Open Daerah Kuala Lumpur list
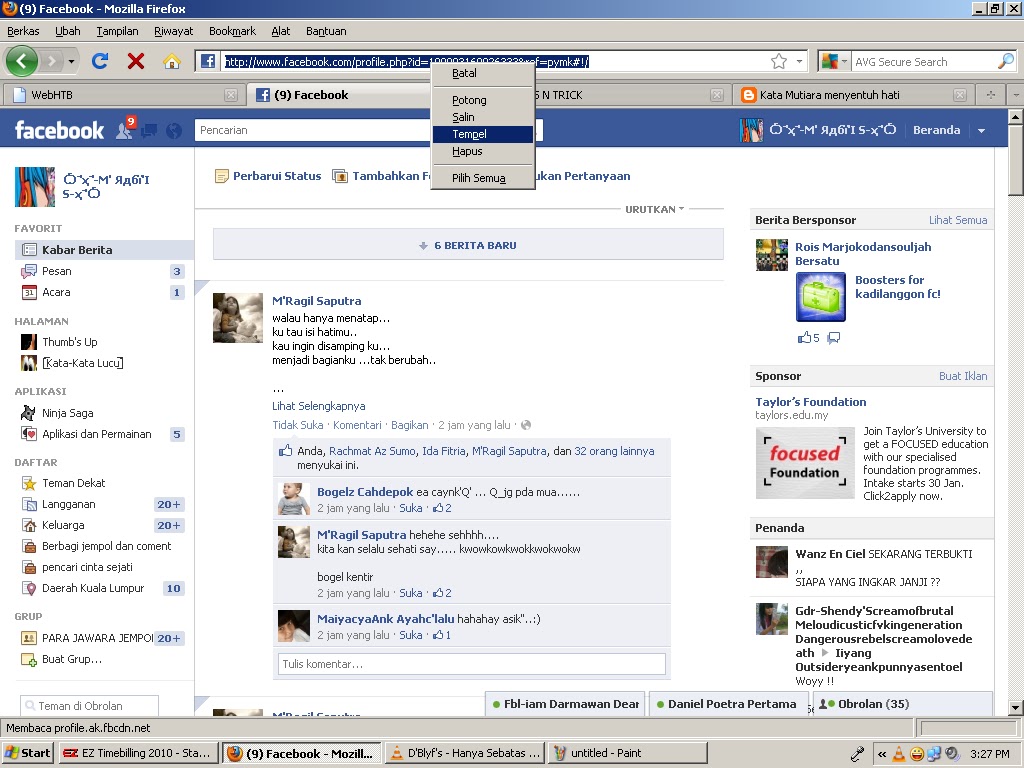 click(x=93, y=588)
